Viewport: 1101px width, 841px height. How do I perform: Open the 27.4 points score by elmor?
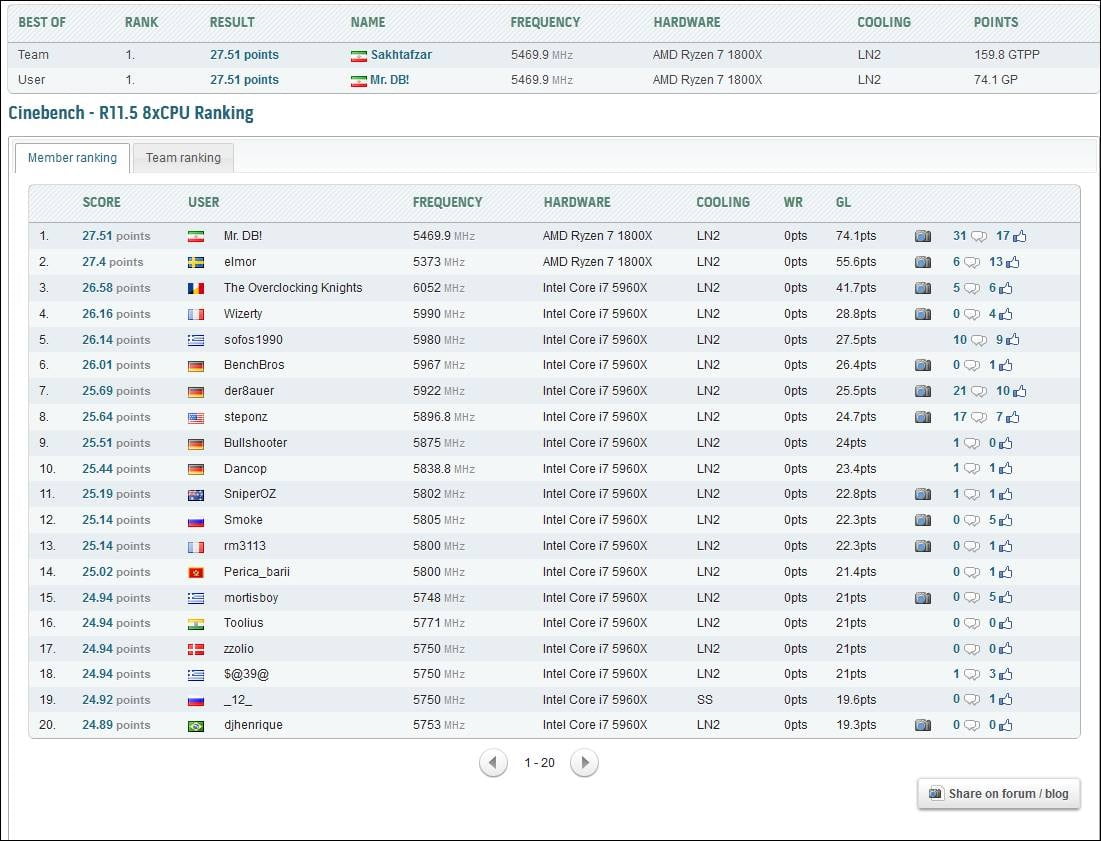[112, 262]
